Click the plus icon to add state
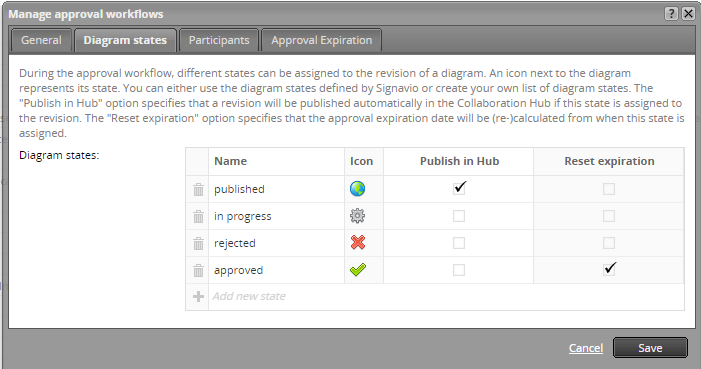Image resolution: width=701 pixels, height=369 pixels. tap(198, 296)
